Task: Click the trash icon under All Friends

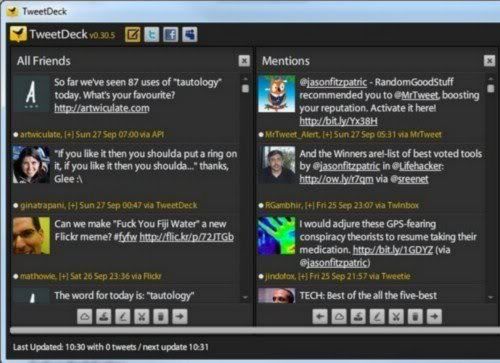Action: coord(161,316)
